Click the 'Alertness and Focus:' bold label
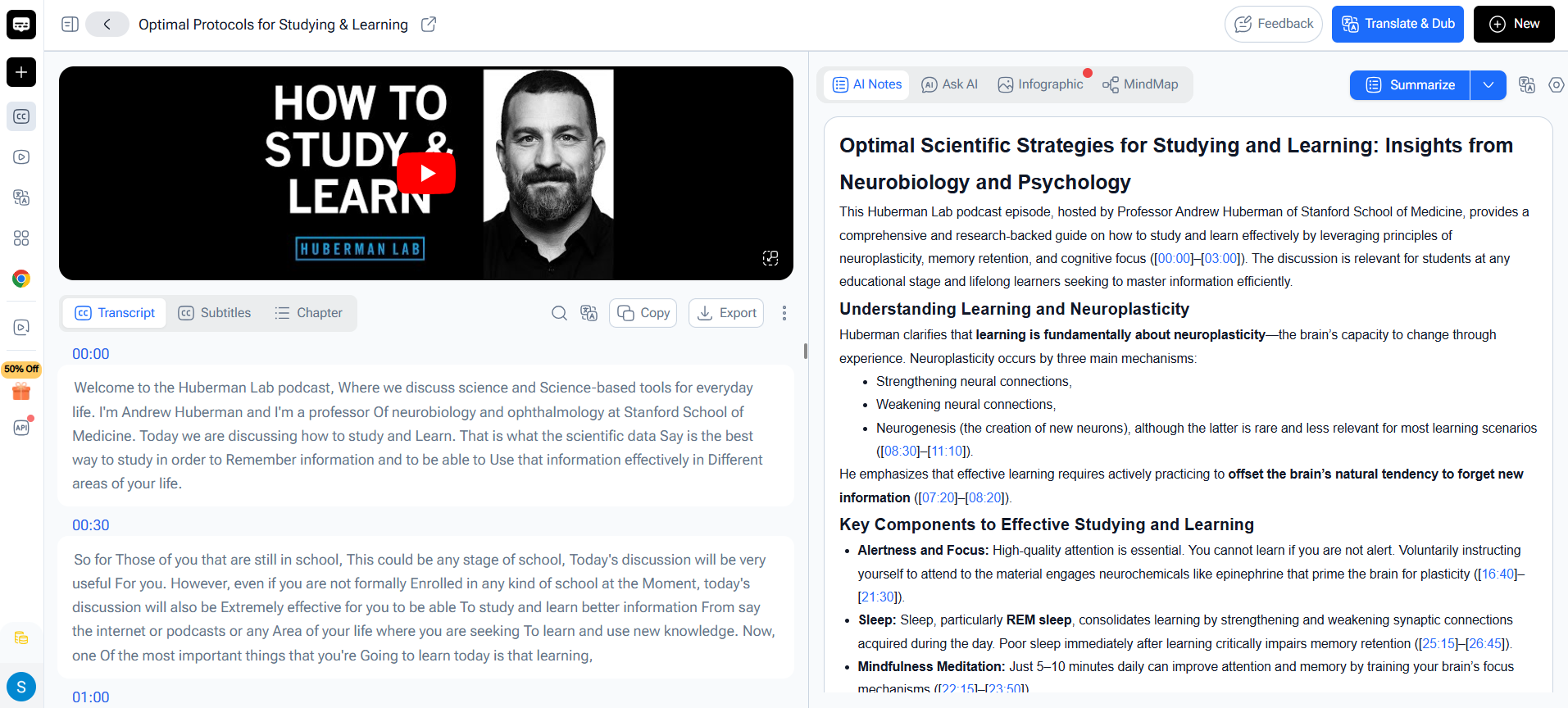1568x708 pixels. pyautogui.click(x=923, y=551)
